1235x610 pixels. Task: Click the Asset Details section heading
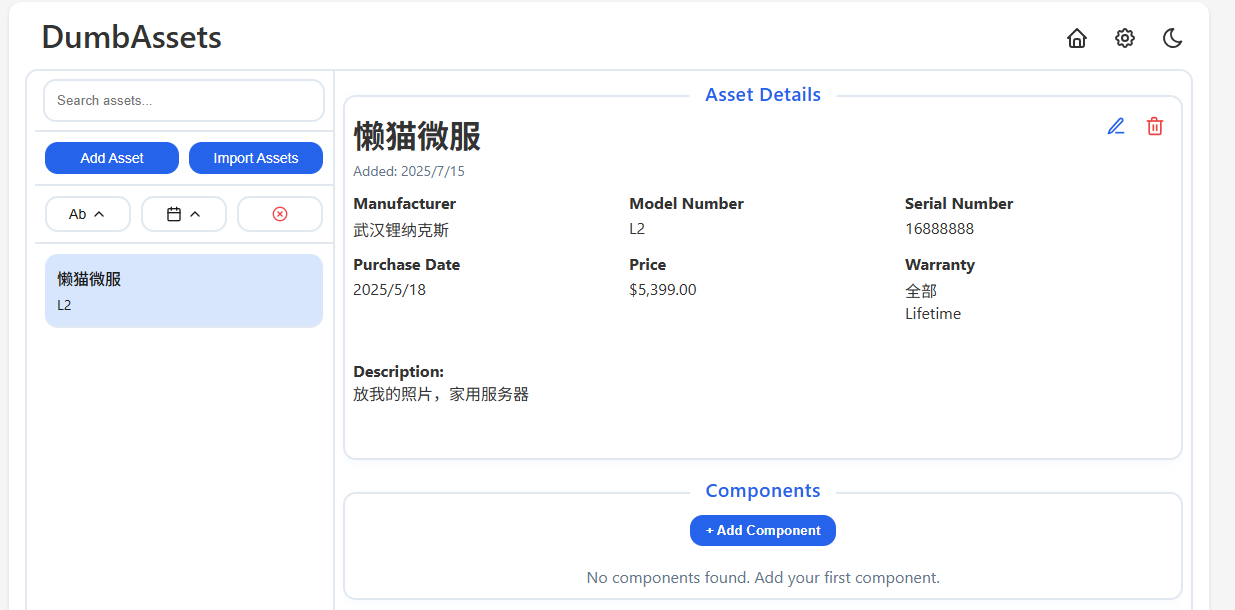tap(763, 95)
